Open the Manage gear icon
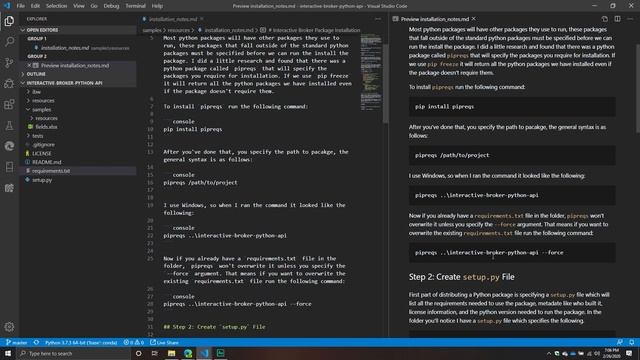Viewport: 640px width, 360px height. point(9,327)
